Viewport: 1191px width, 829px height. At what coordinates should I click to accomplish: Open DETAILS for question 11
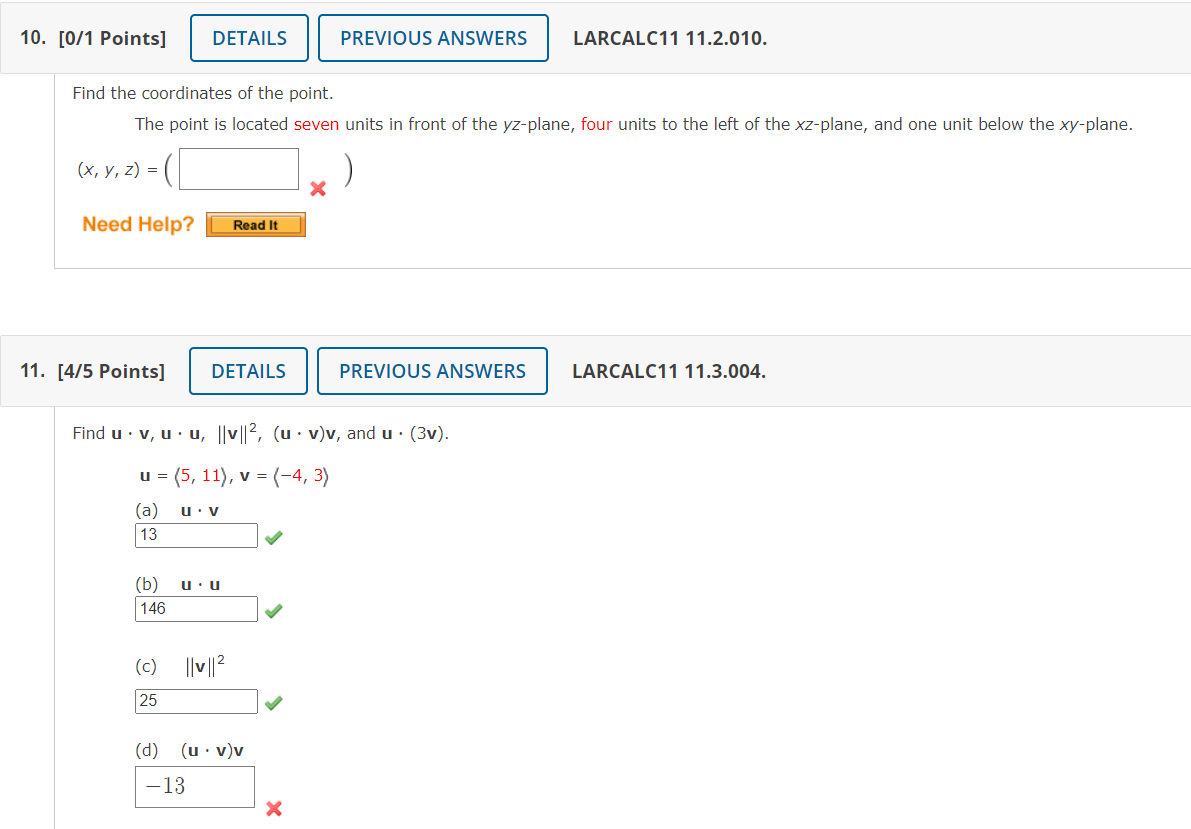pos(248,371)
